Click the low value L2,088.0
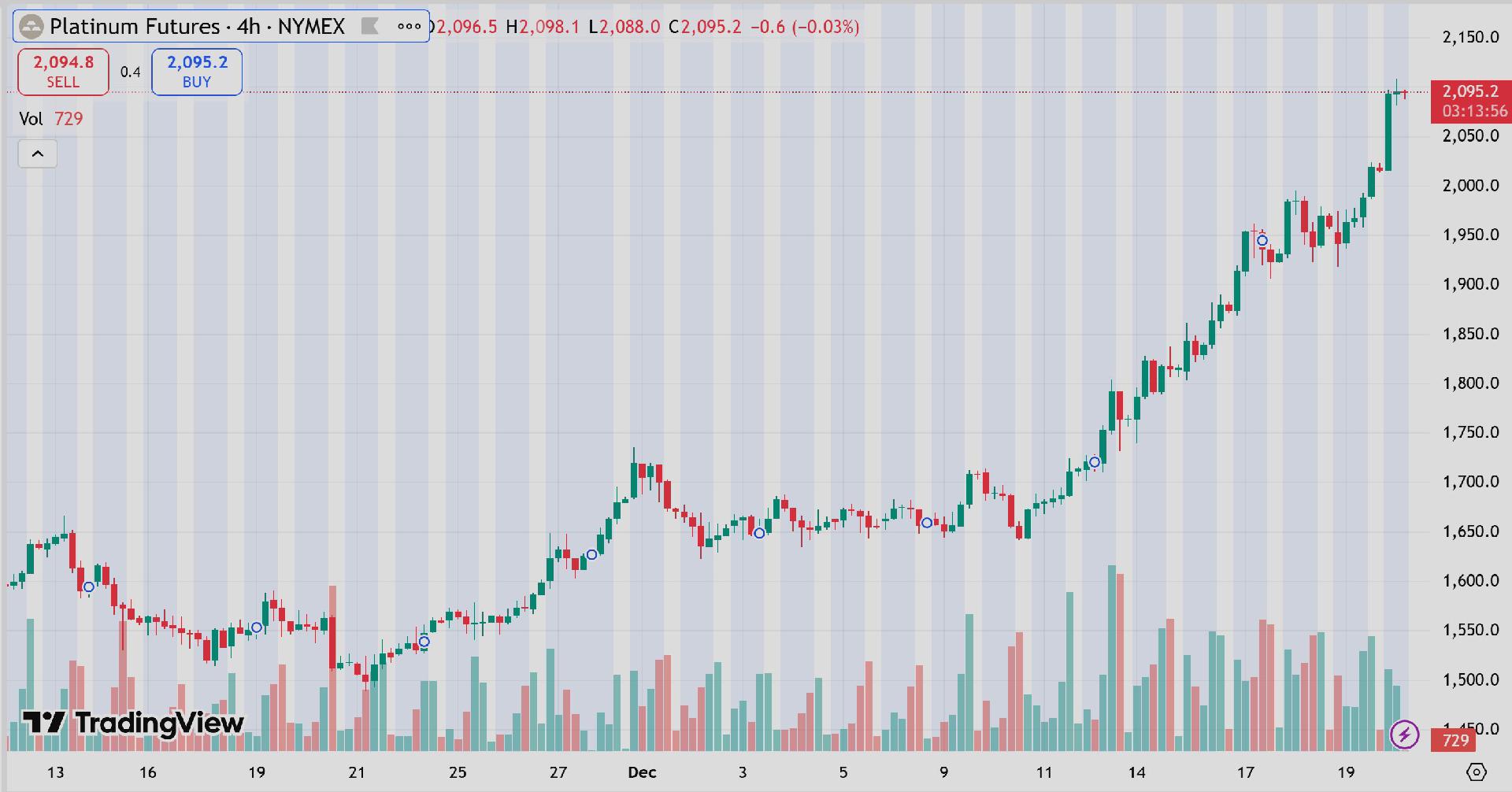1512x792 pixels. click(624, 27)
